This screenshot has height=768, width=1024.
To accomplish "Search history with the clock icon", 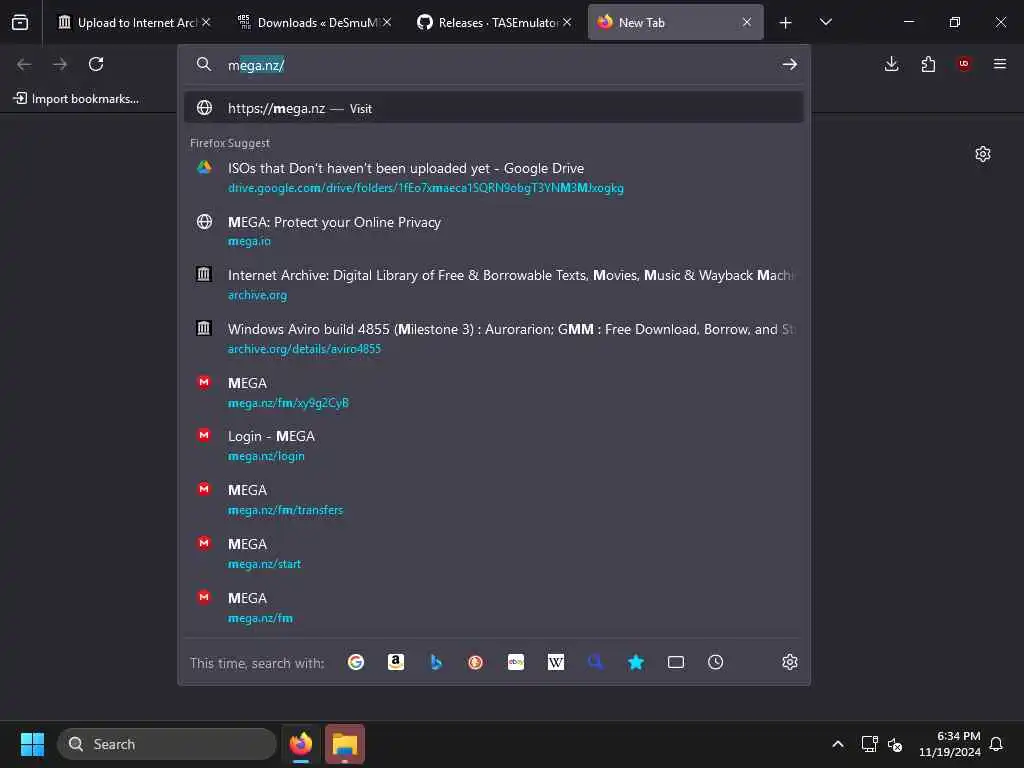I will click(716, 662).
